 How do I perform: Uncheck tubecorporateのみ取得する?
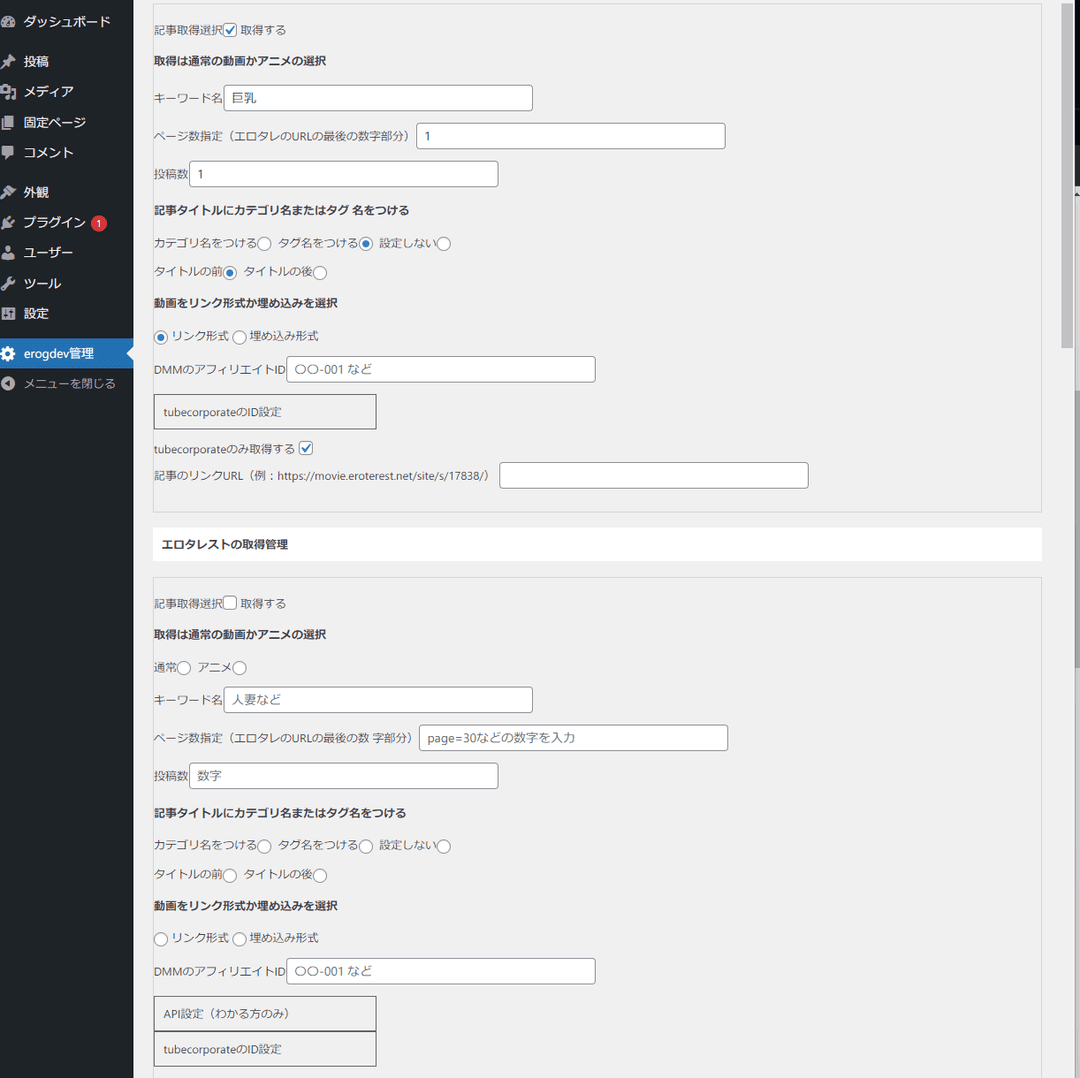click(x=305, y=448)
